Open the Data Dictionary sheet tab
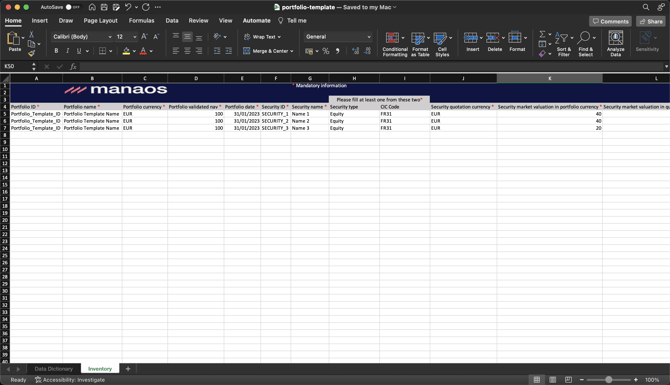670x385 pixels. [53, 369]
